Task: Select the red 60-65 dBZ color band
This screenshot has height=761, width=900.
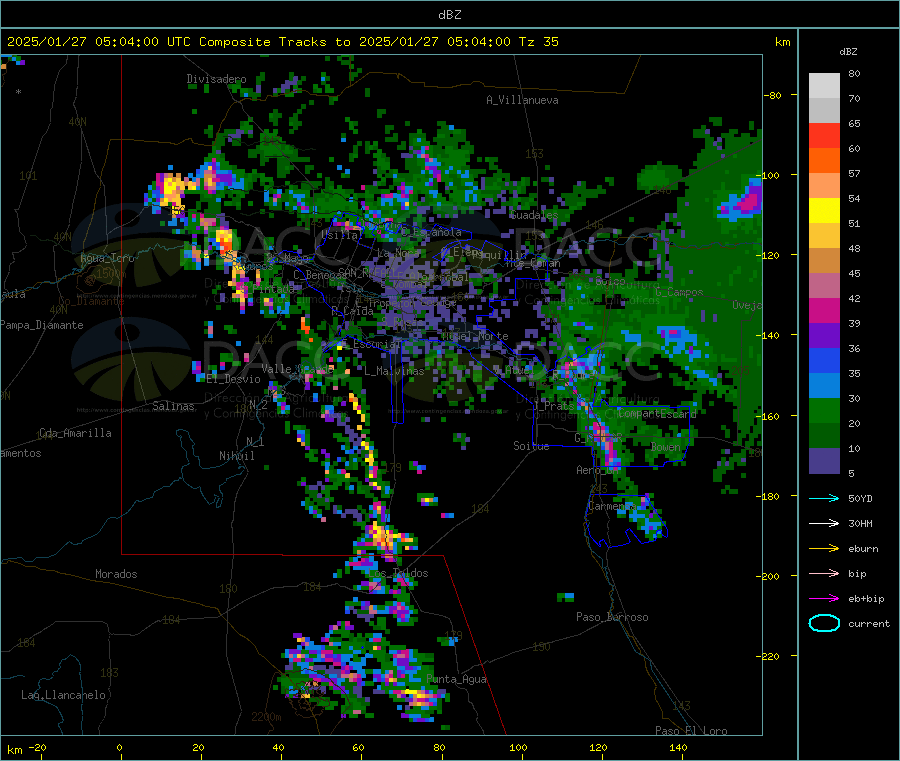Action: 824,135
